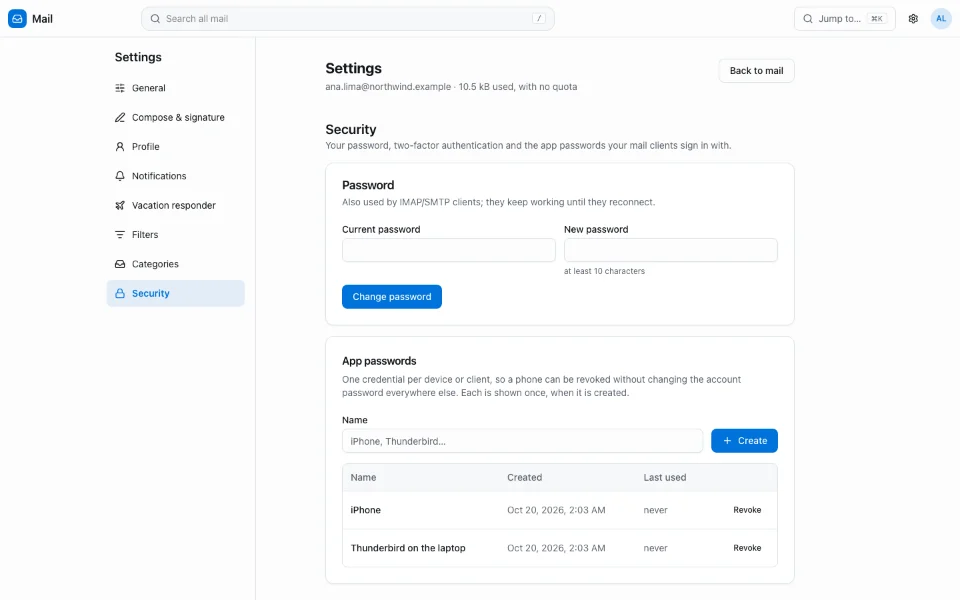The image size is (960, 600).
Task: Select the Security settings item
Action: tap(176, 294)
